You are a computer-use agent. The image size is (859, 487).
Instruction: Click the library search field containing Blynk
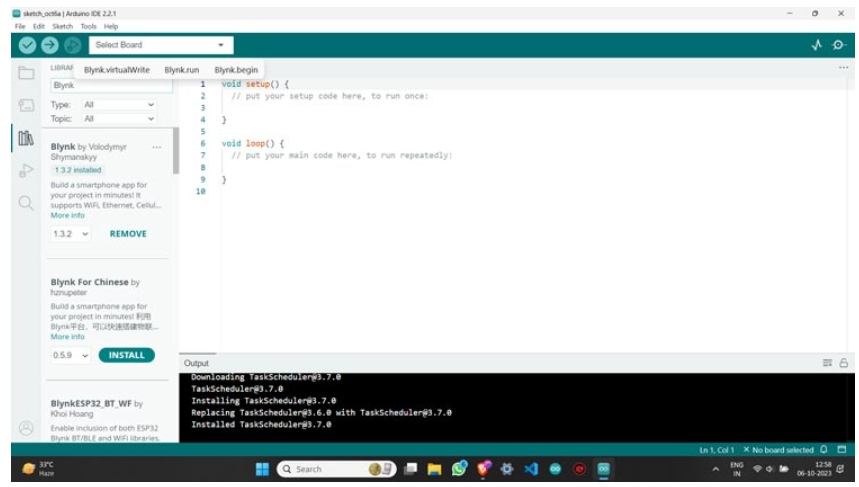pyautogui.click(x=110, y=86)
